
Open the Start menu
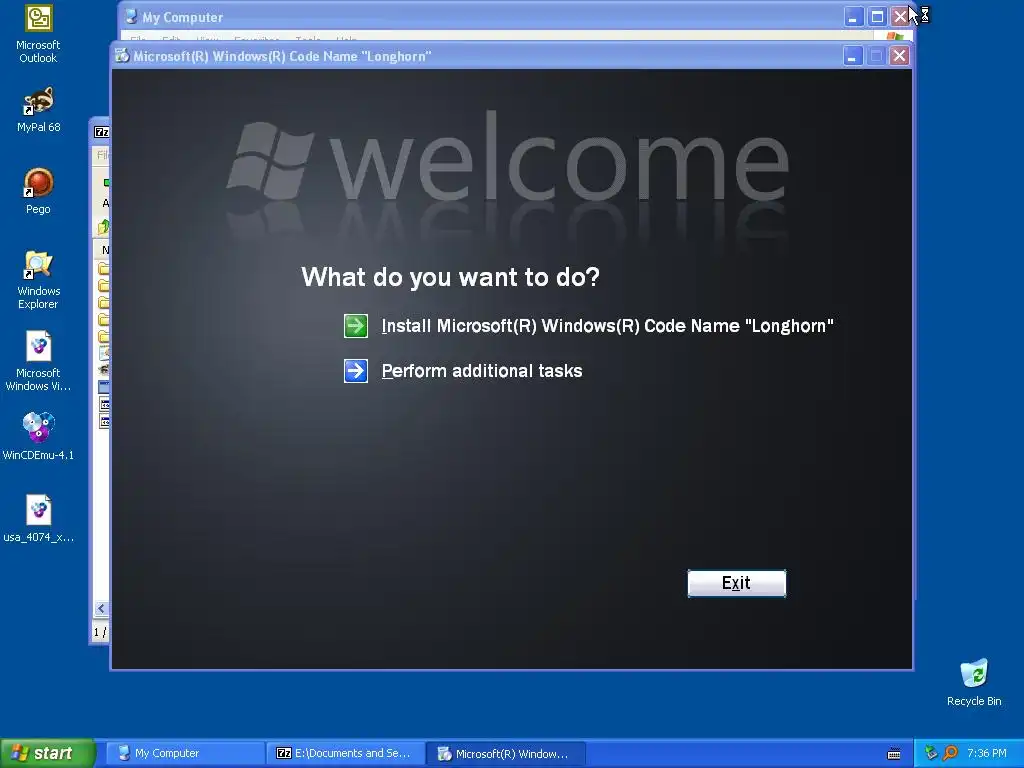pyautogui.click(x=48, y=753)
